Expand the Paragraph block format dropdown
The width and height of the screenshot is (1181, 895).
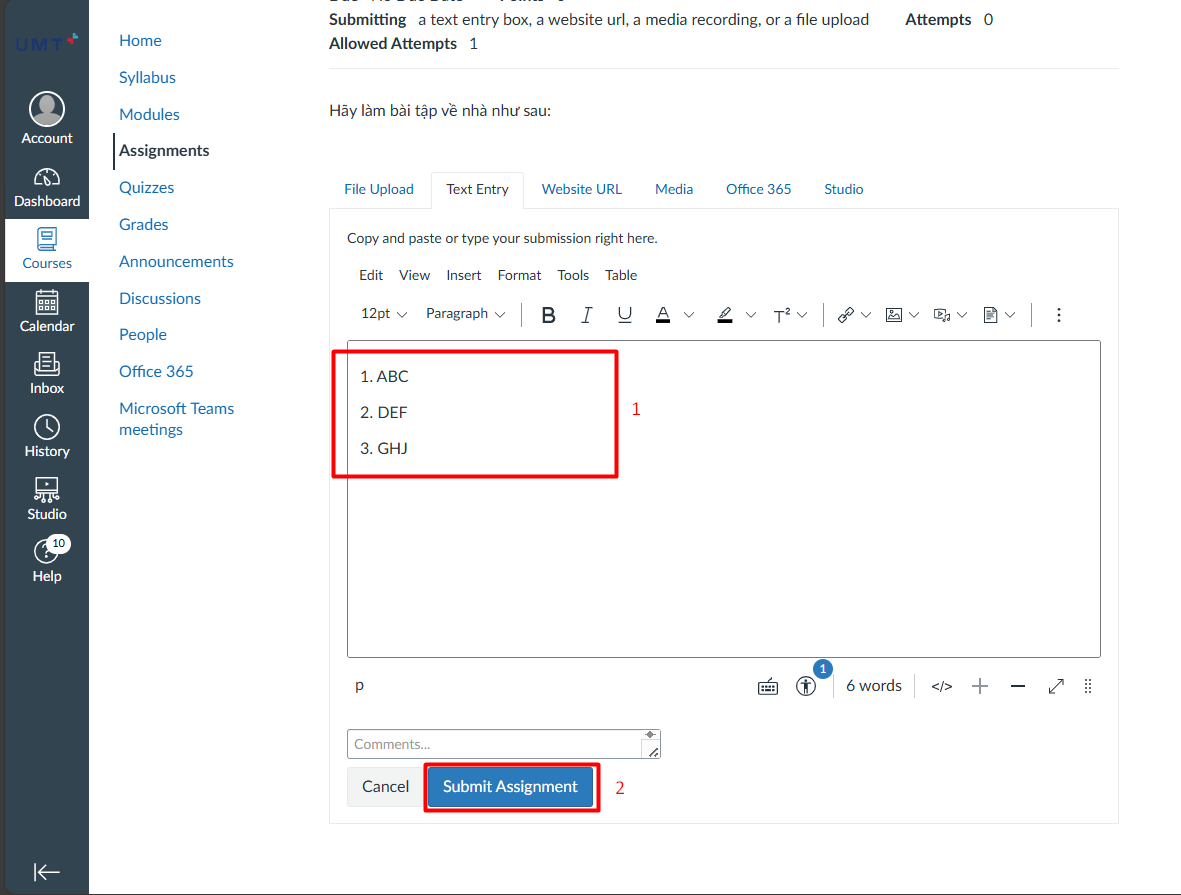[466, 314]
